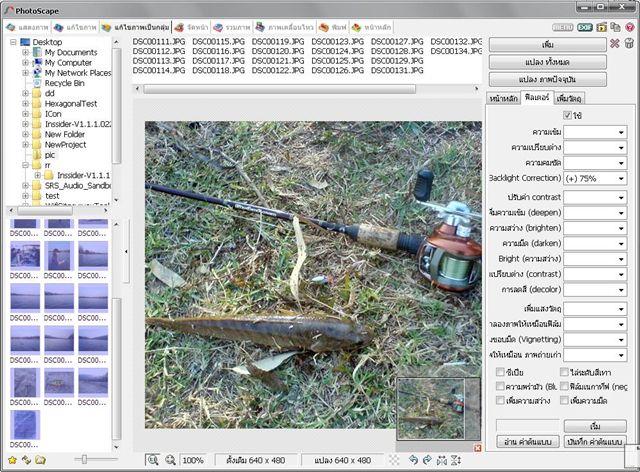
Task: Click the file list horizontal scrollbar
Action: [280, 89]
